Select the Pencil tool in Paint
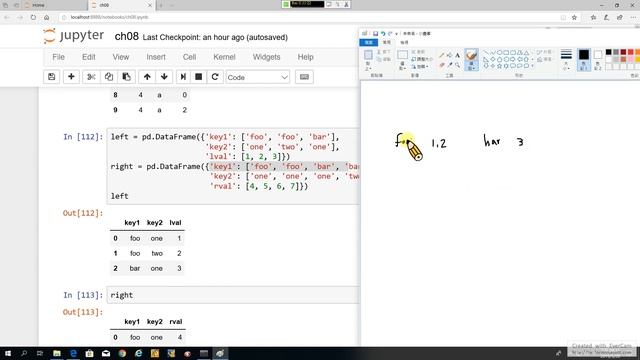This screenshot has height=360, width=640. point(442,55)
